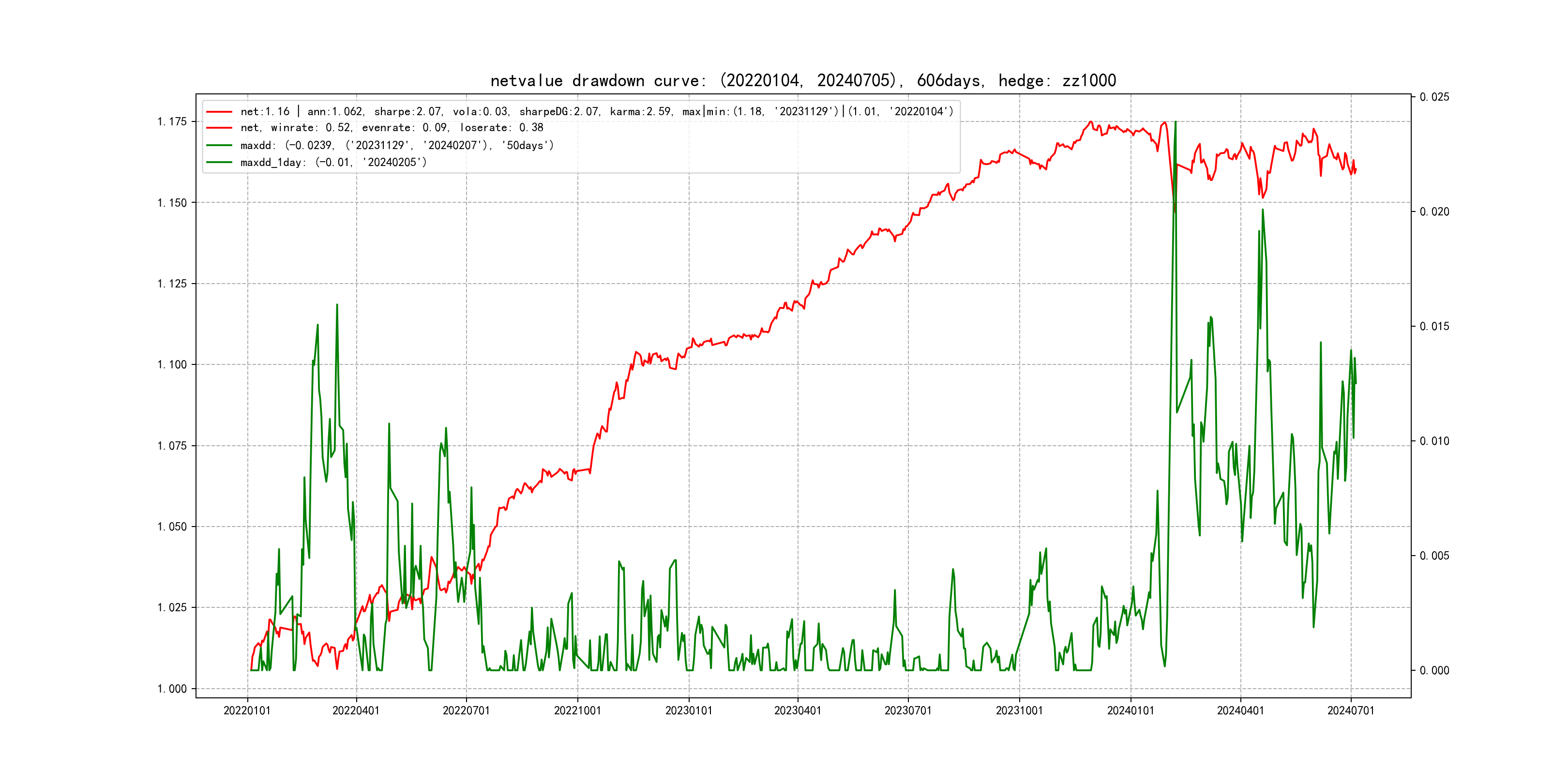Click the 0.025 right axis tick label
The height and width of the screenshot is (784, 1568).
point(1434,97)
